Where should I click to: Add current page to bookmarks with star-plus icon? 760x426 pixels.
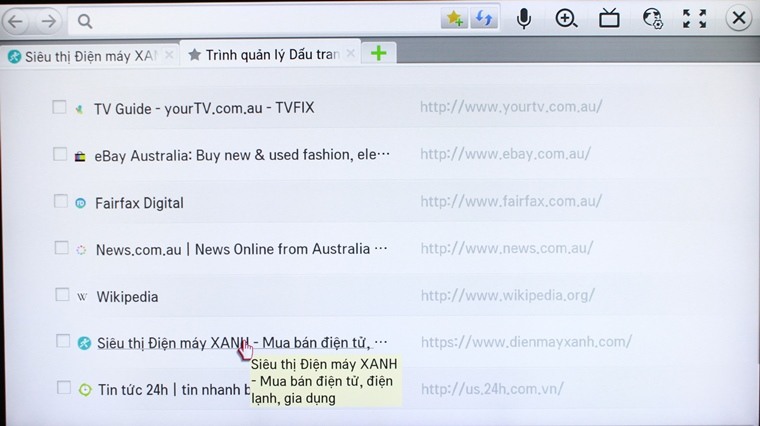454,19
